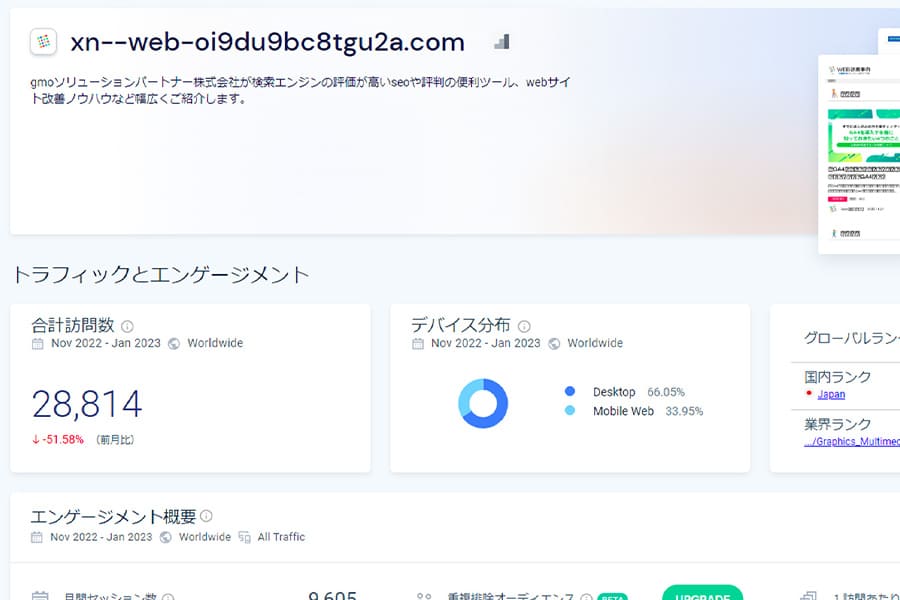Image resolution: width=900 pixels, height=600 pixels.
Task: Click the people icon beside 重複排除オーディエンス
Action: 424,597
